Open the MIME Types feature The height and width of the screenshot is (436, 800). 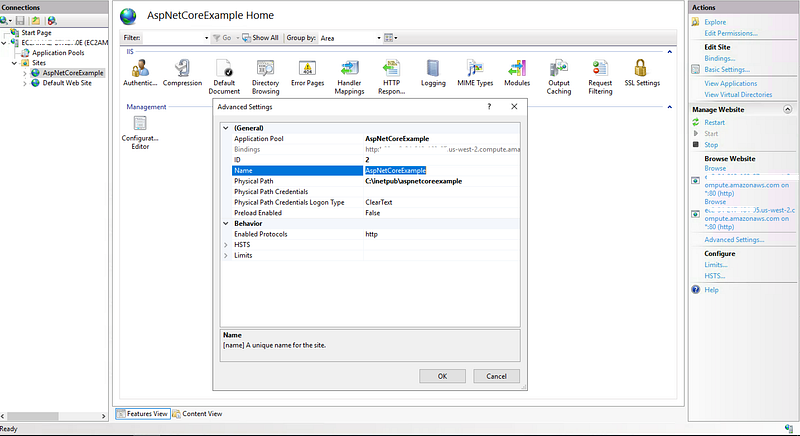475,72
